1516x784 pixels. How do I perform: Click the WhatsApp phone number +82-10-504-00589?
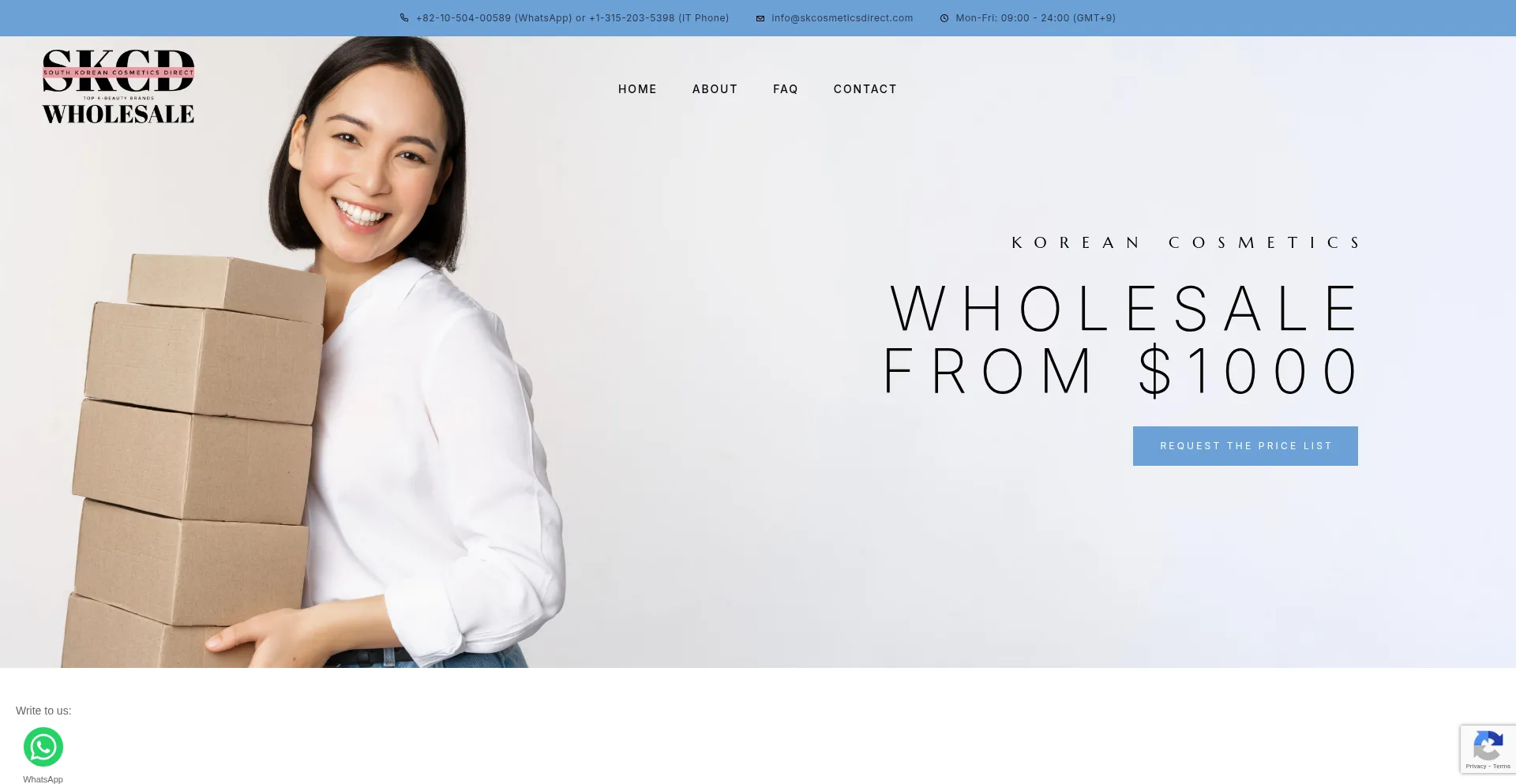pos(463,18)
